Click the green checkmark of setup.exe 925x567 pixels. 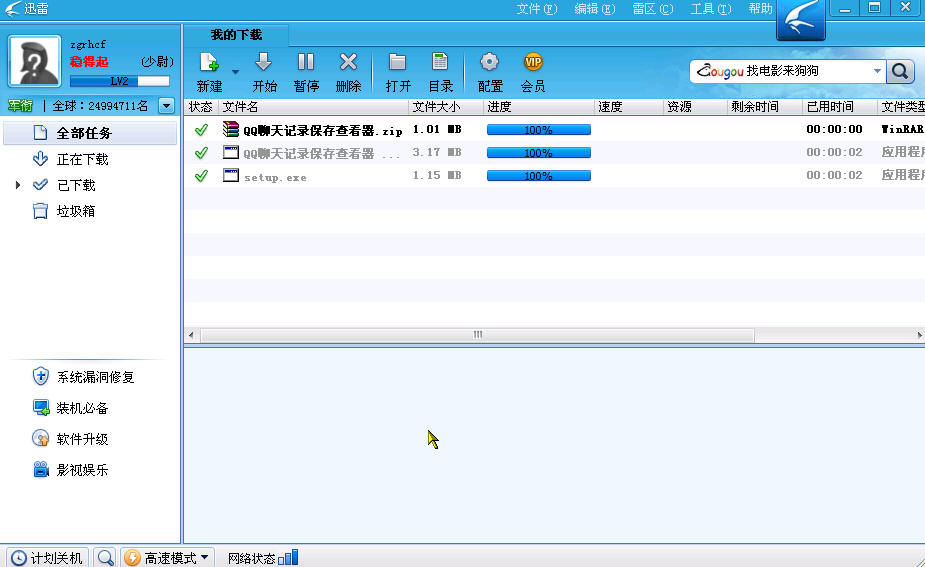click(x=201, y=176)
